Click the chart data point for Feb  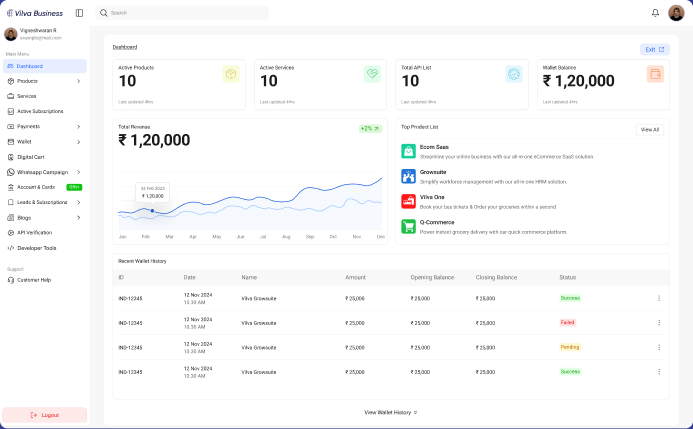pos(152,211)
